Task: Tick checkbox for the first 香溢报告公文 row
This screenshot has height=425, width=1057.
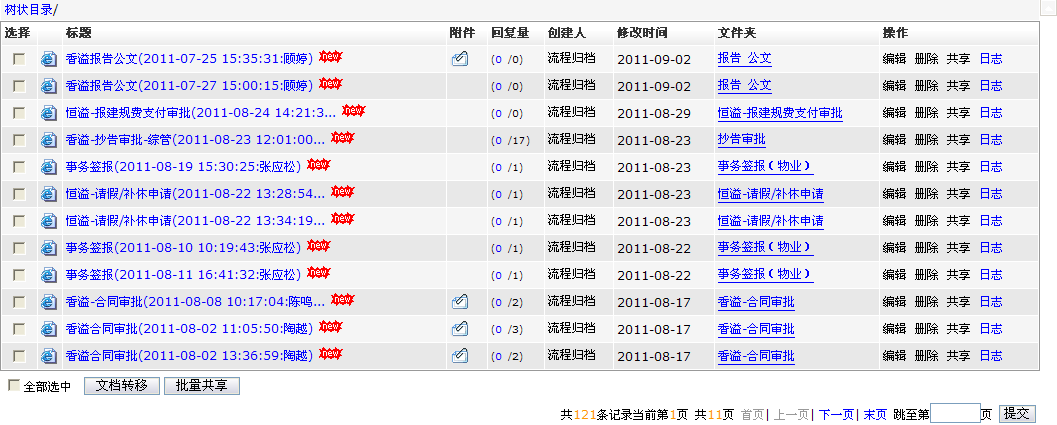Action: [18, 59]
